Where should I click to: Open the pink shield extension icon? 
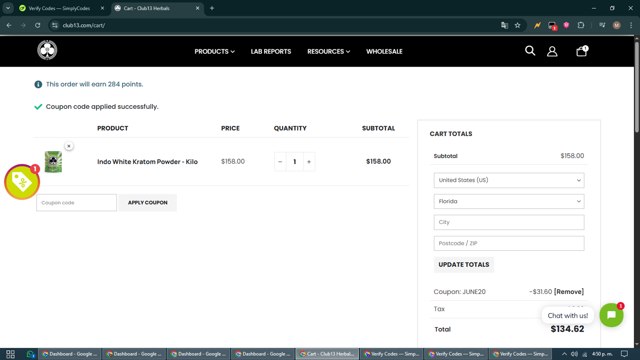[566, 25]
